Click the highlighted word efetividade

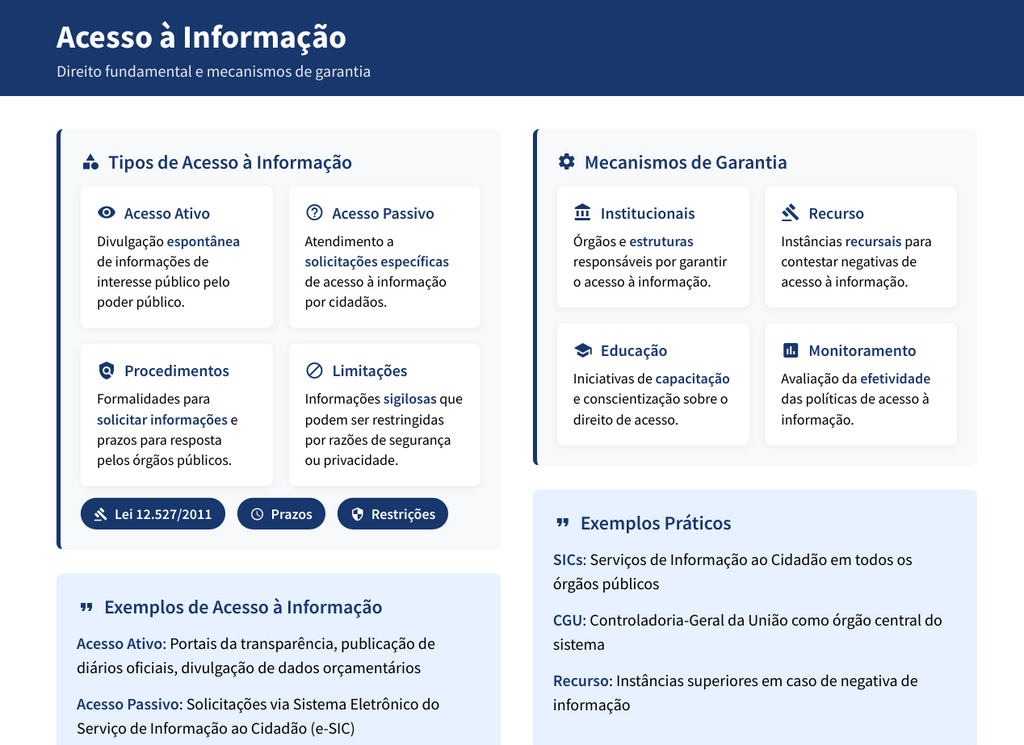click(x=895, y=378)
